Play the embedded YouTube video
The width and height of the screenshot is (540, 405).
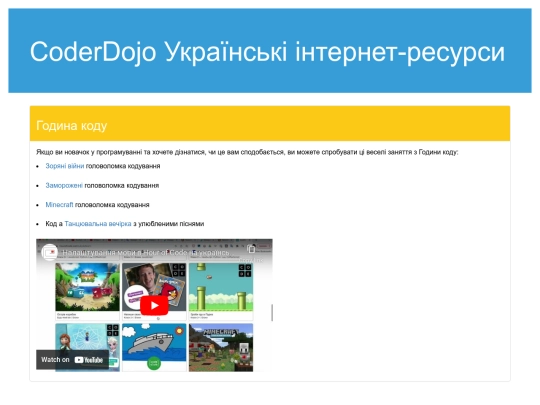point(154,305)
